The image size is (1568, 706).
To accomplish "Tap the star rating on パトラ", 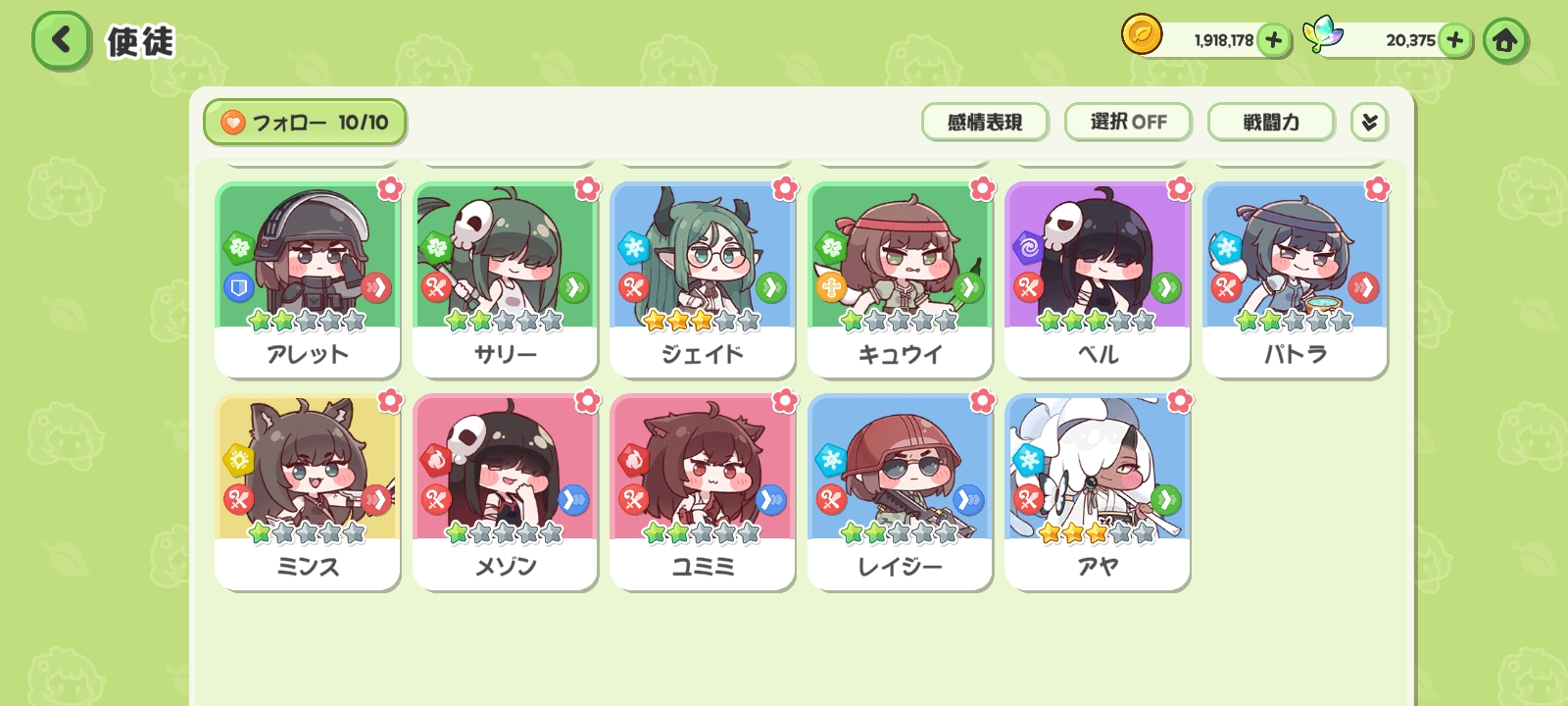I will pyautogui.click(x=1295, y=321).
